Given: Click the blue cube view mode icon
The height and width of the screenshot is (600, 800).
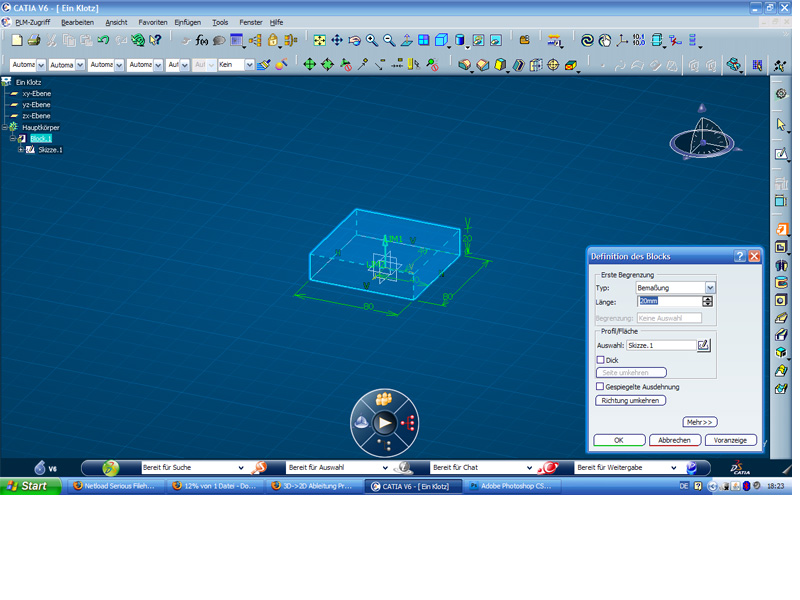Looking at the screenshot, I should point(441,40).
